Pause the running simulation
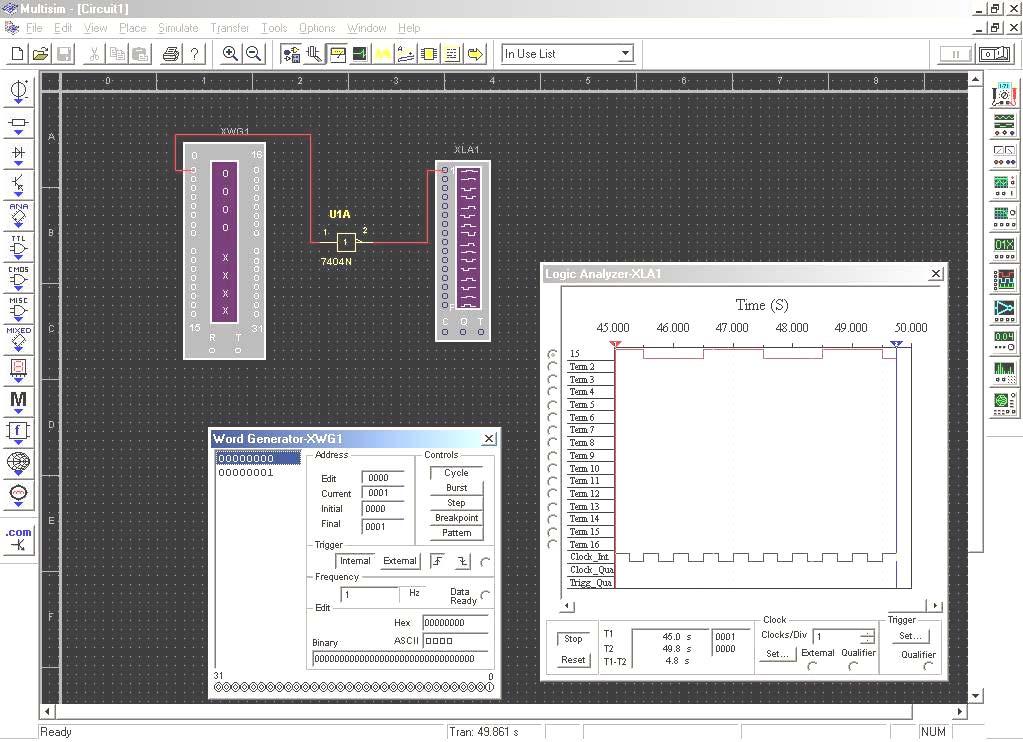Screen dimensions: 1023x742 tap(955, 54)
